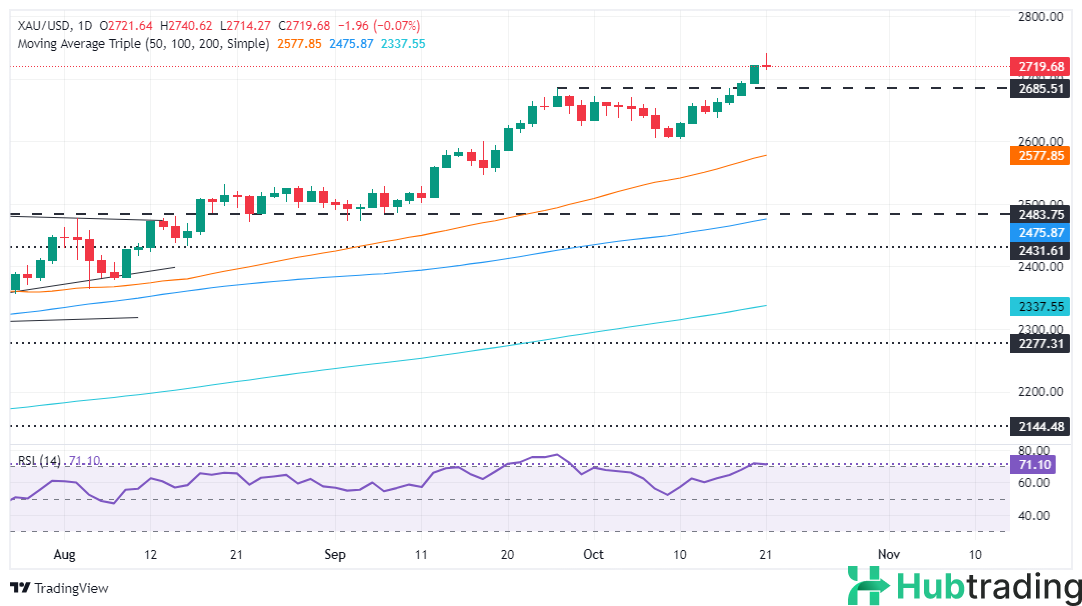Click the teal 2337.55 200-SMA price tag

pos(1040,306)
